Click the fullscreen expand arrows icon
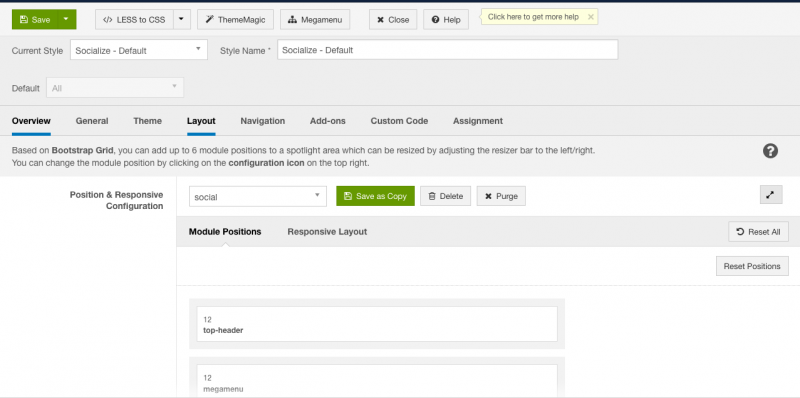 click(771, 194)
